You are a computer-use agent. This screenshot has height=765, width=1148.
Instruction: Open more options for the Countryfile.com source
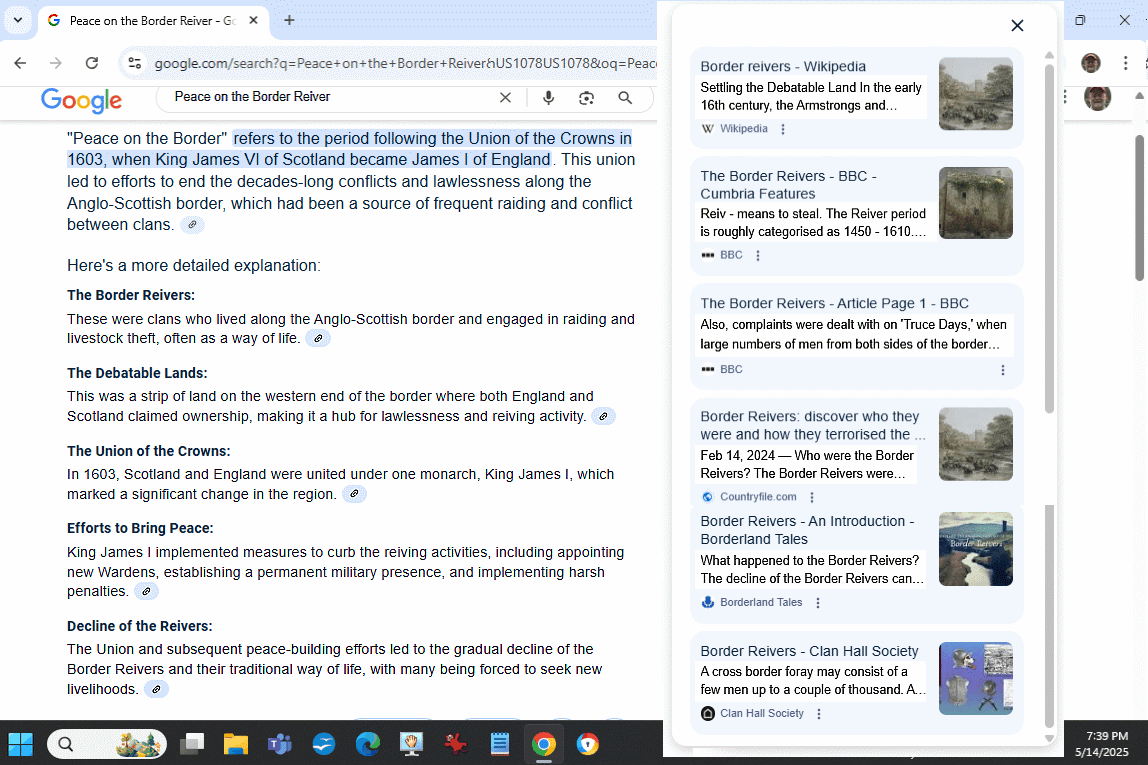pos(812,497)
